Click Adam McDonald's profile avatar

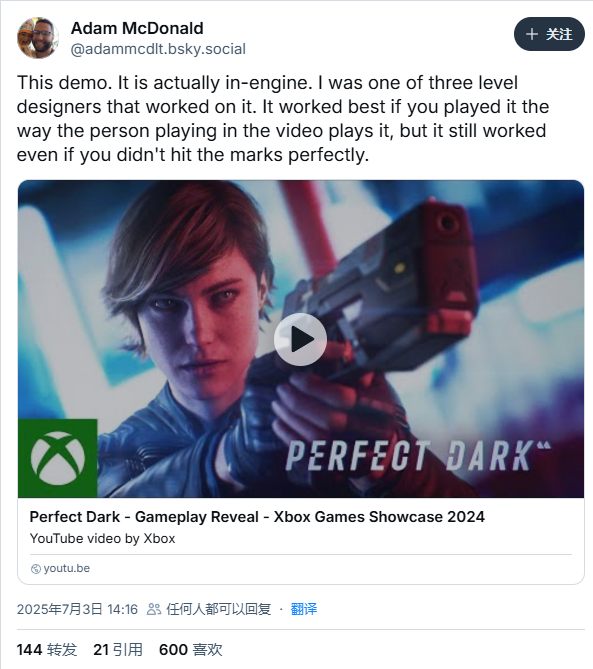[x=38, y=38]
